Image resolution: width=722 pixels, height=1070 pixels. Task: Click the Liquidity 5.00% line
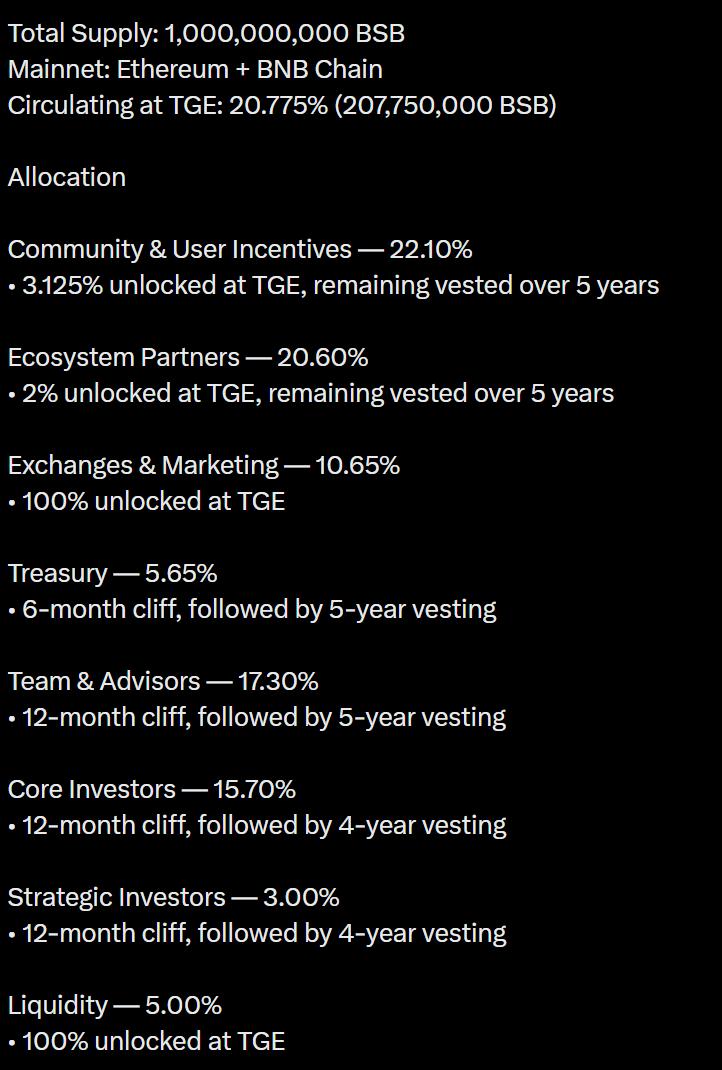[115, 1005]
